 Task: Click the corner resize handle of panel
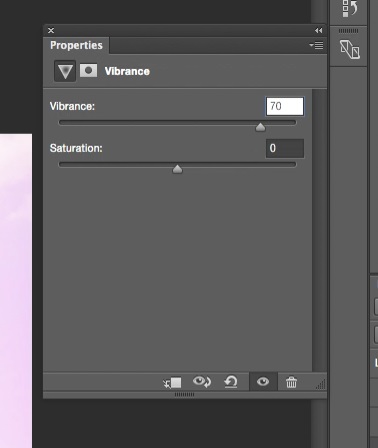pyautogui.click(x=320, y=385)
